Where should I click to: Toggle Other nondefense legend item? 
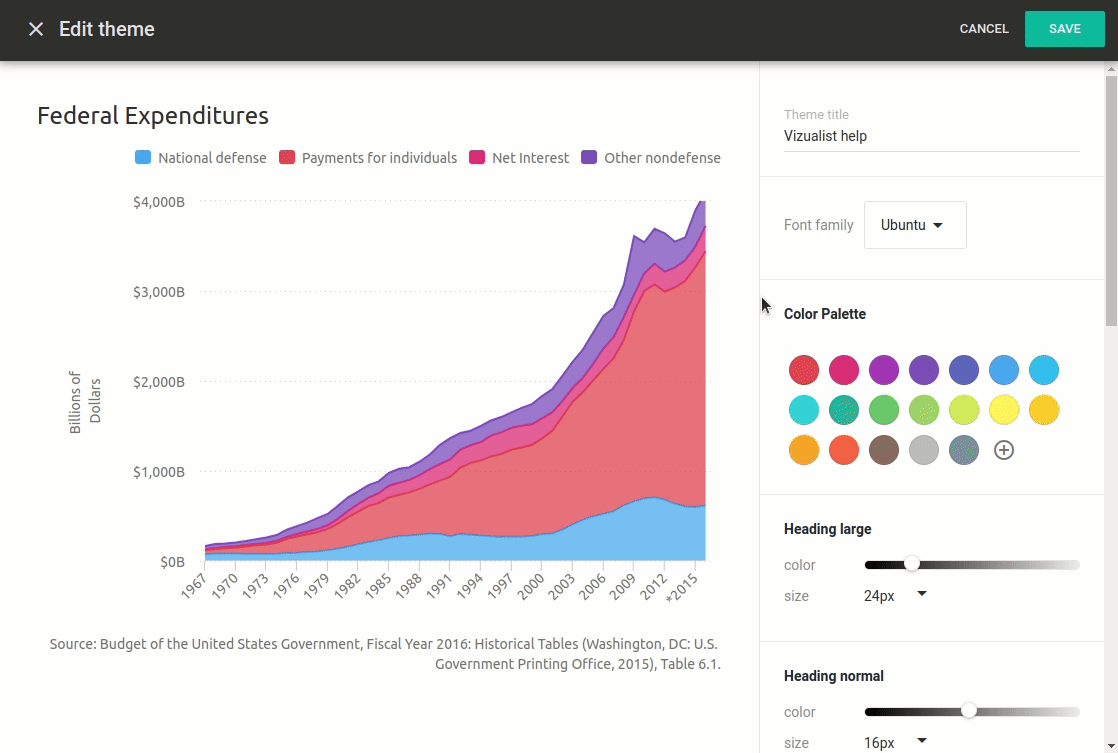(x=650, y=158)
